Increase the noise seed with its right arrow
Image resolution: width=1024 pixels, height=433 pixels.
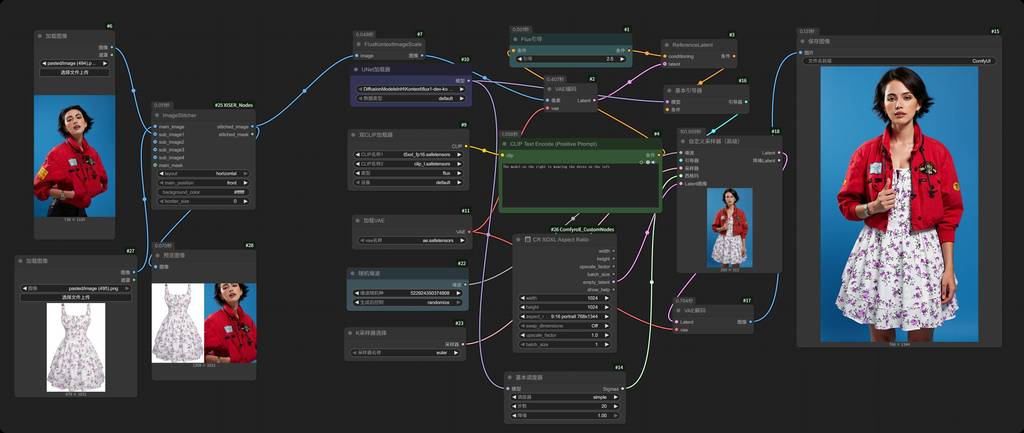point(460,293)
